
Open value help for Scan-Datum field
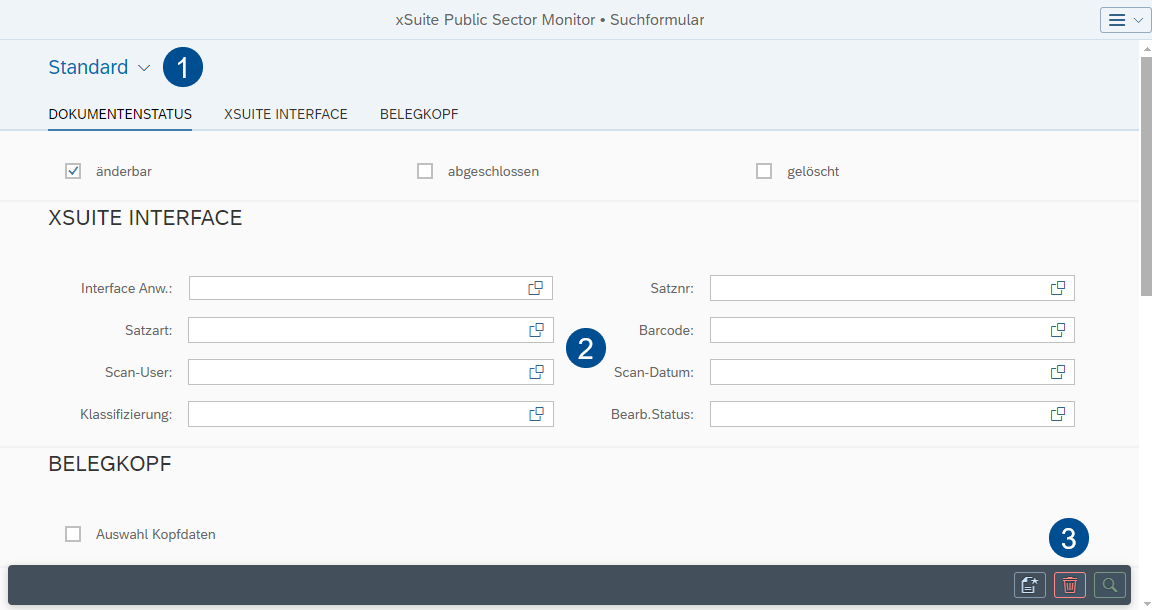pos(1057,371)
